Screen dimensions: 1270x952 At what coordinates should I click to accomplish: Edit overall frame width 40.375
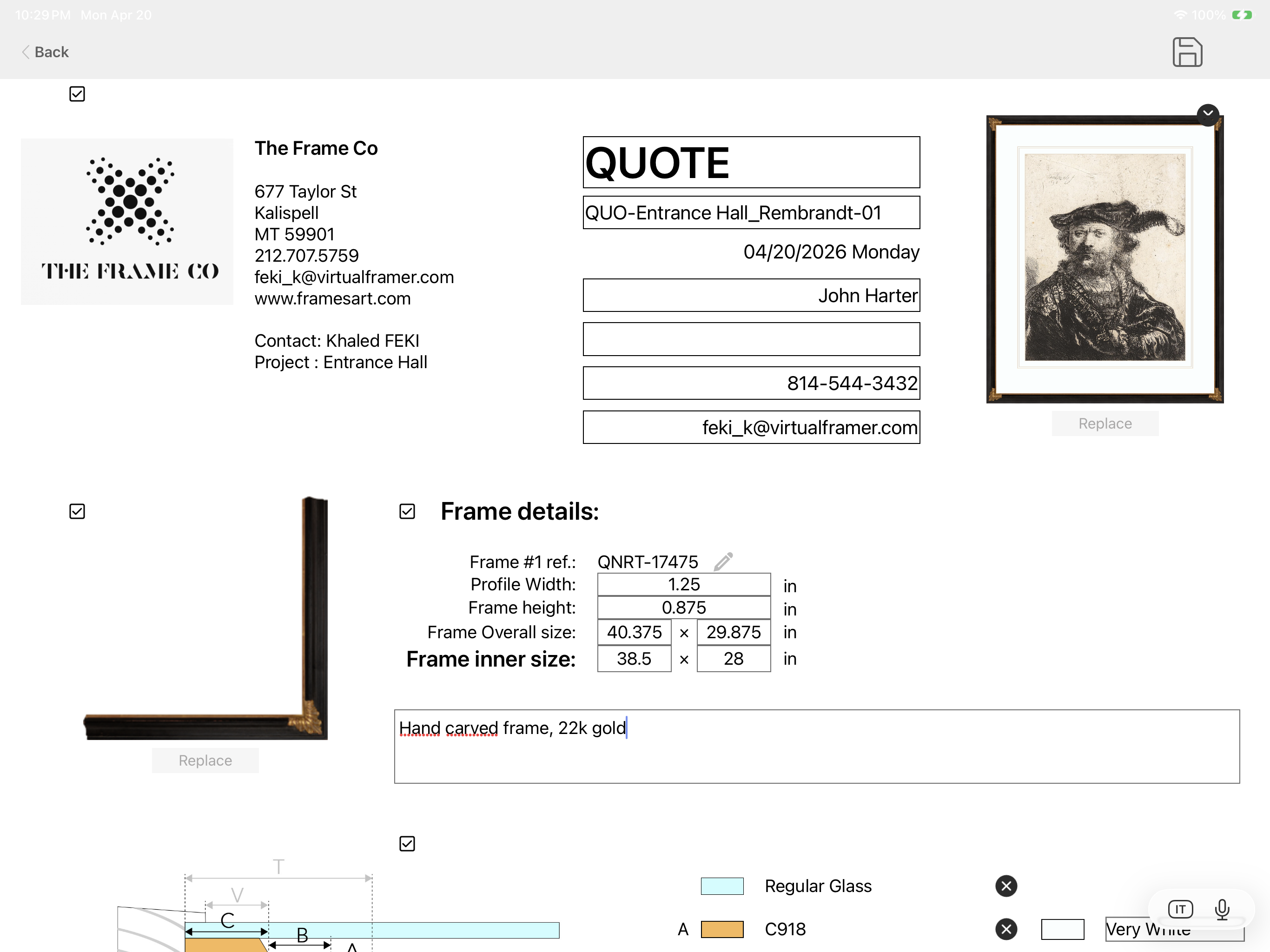[634, 632]
